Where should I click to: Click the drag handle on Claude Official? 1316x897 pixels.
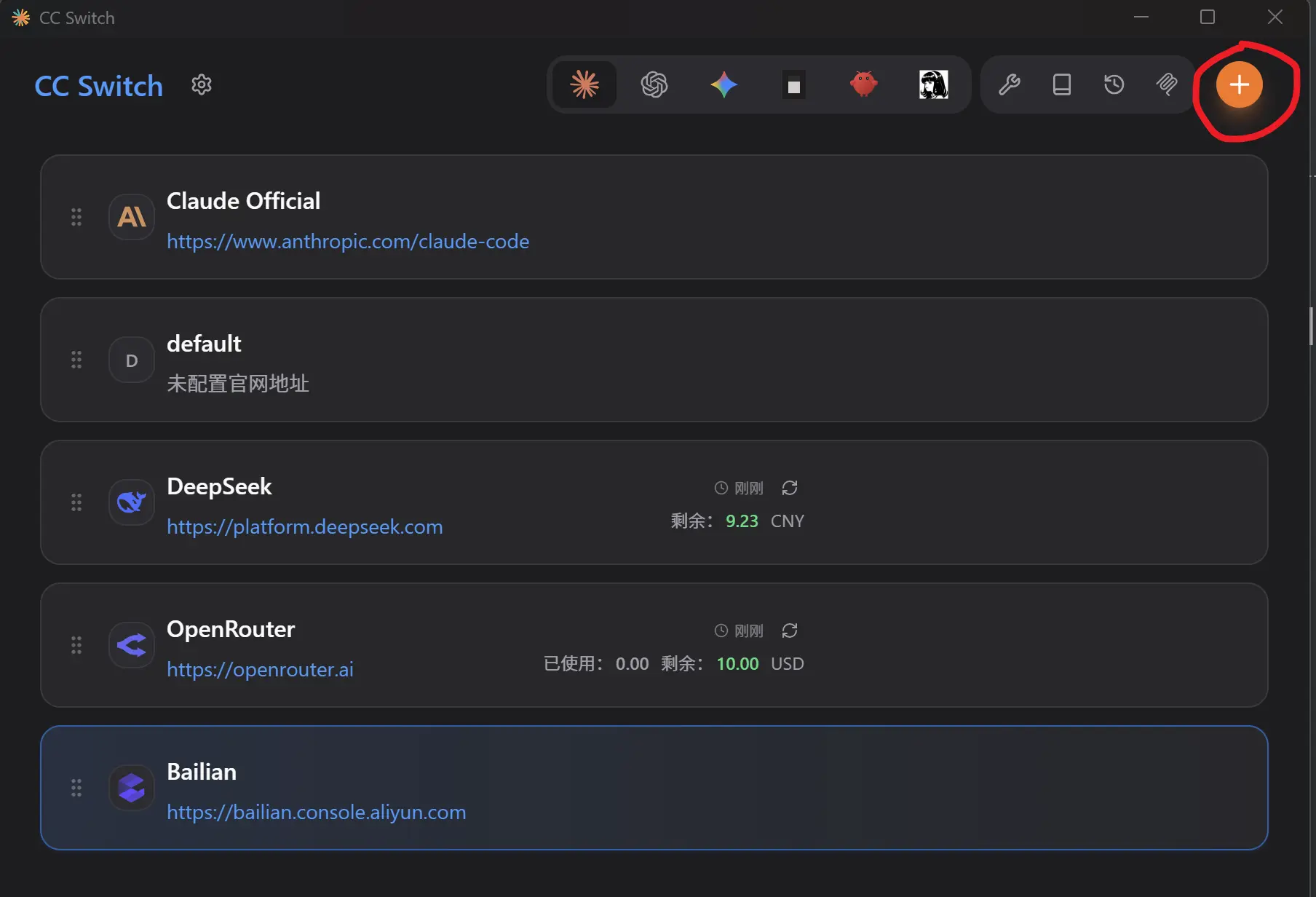(x=76, y=217)
